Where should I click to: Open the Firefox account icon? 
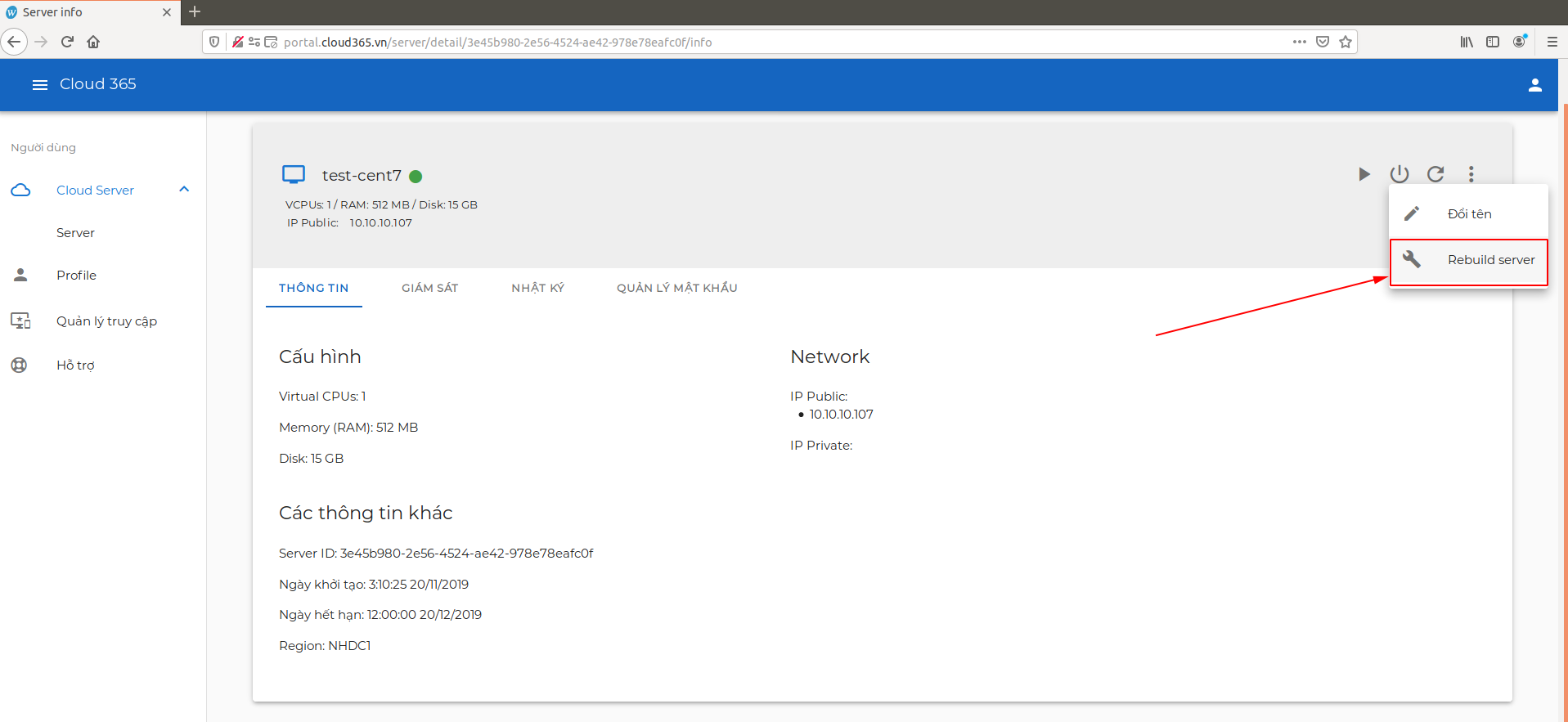tap(1519, 42)
